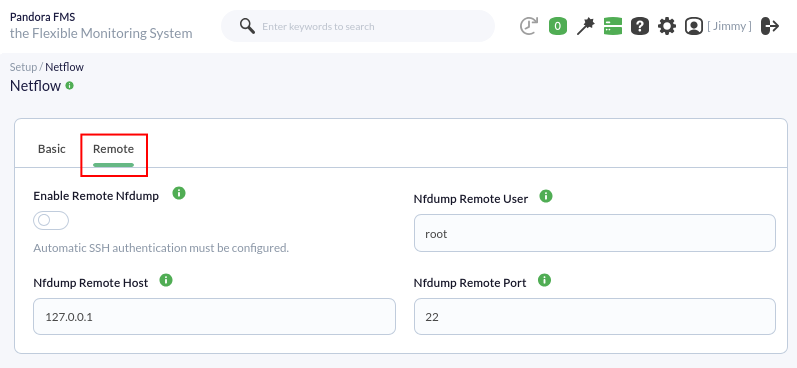
Task: Click the "Nfdump Remote Host" label
Action: (x=90, y=283)
